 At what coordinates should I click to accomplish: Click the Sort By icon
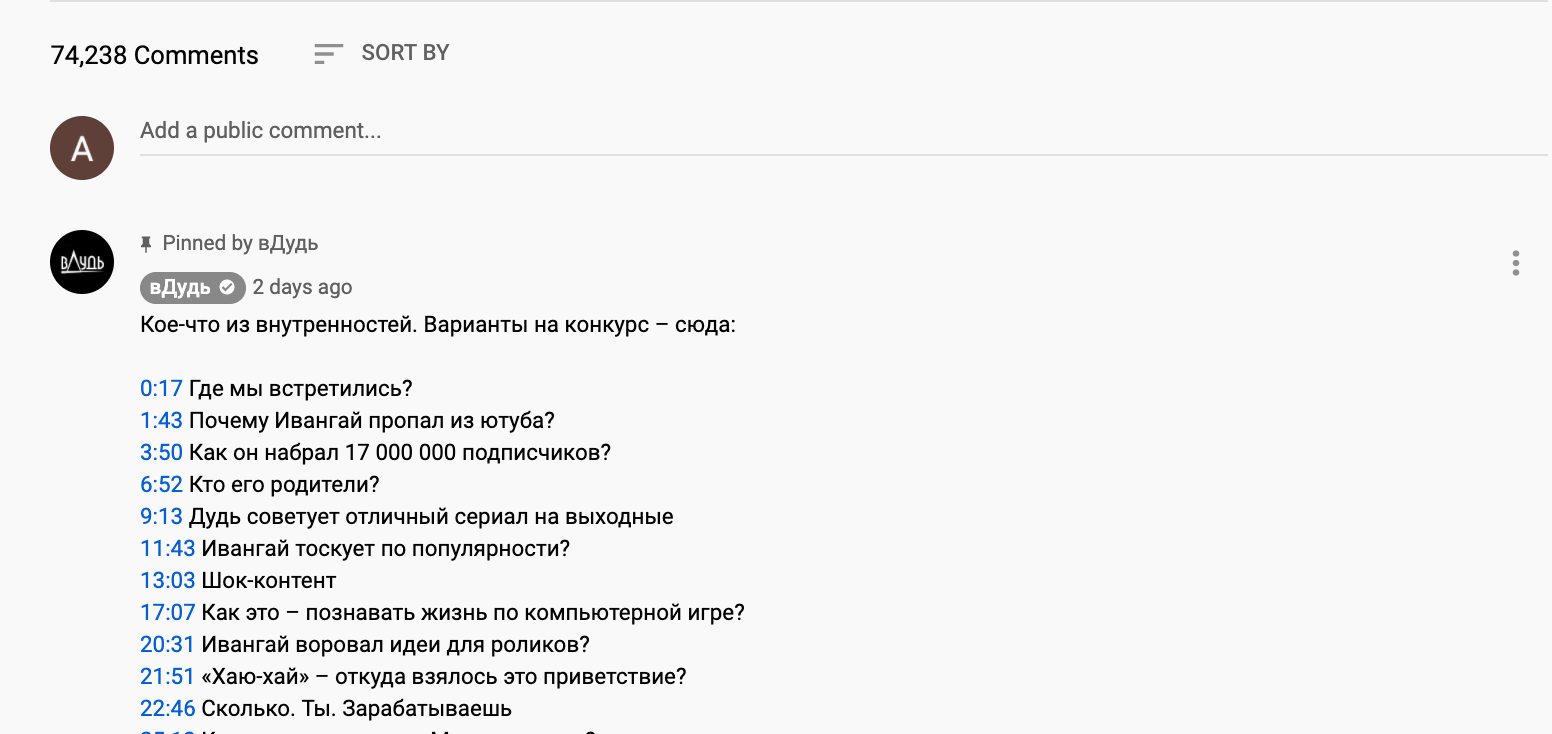point(328,54)
